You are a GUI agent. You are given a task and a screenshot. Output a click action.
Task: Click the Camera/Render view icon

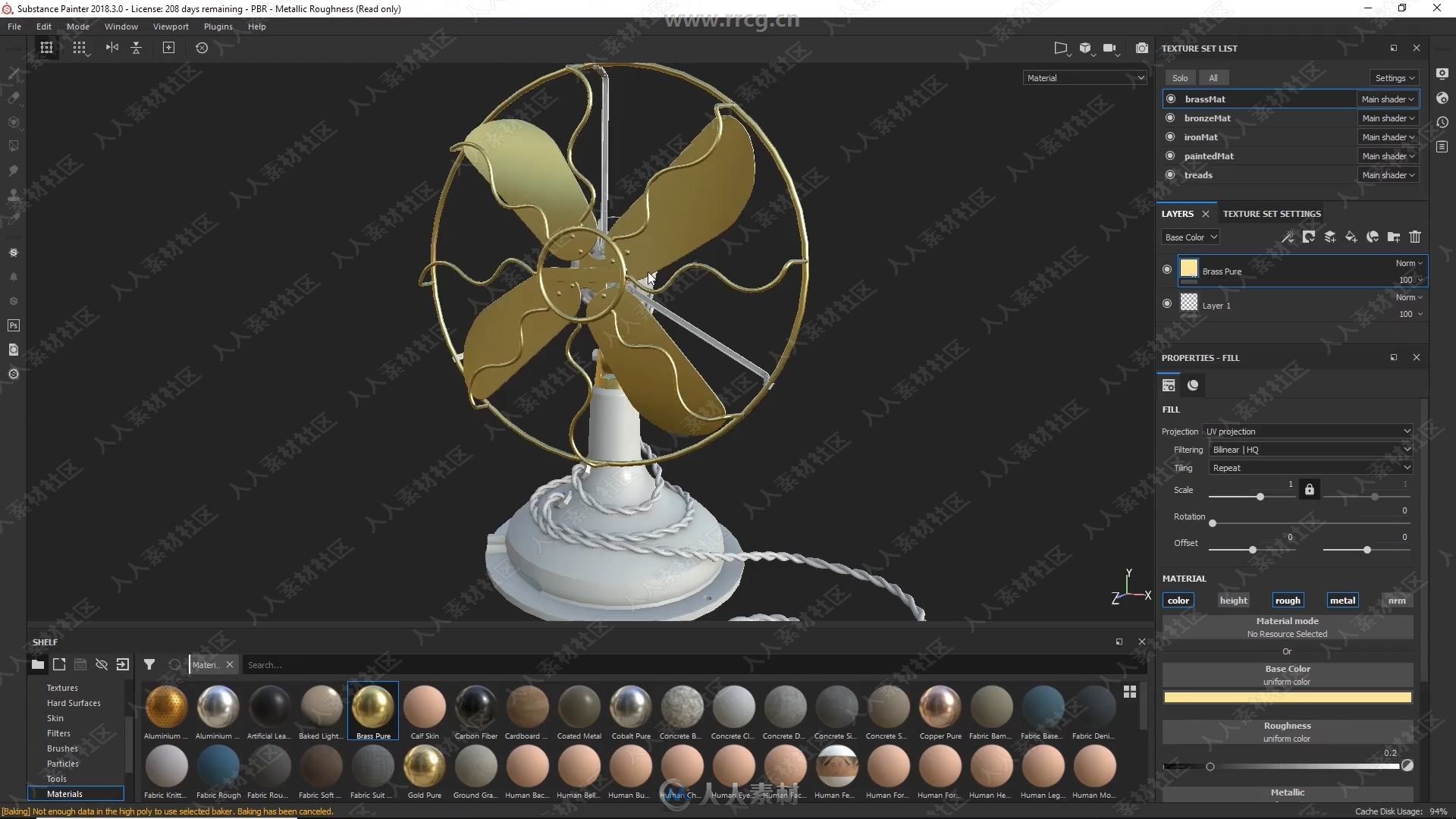[x=1141, y=47]
